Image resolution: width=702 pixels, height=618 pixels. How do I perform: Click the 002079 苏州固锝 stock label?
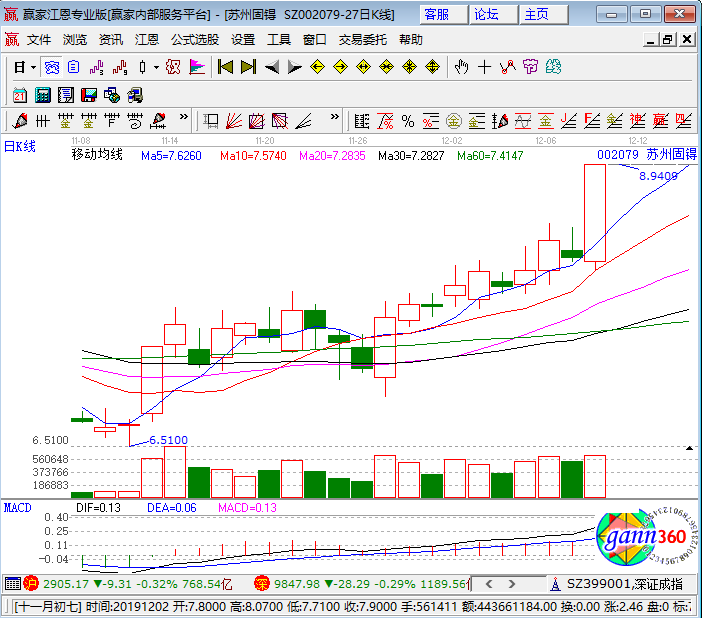pos(647,154)
